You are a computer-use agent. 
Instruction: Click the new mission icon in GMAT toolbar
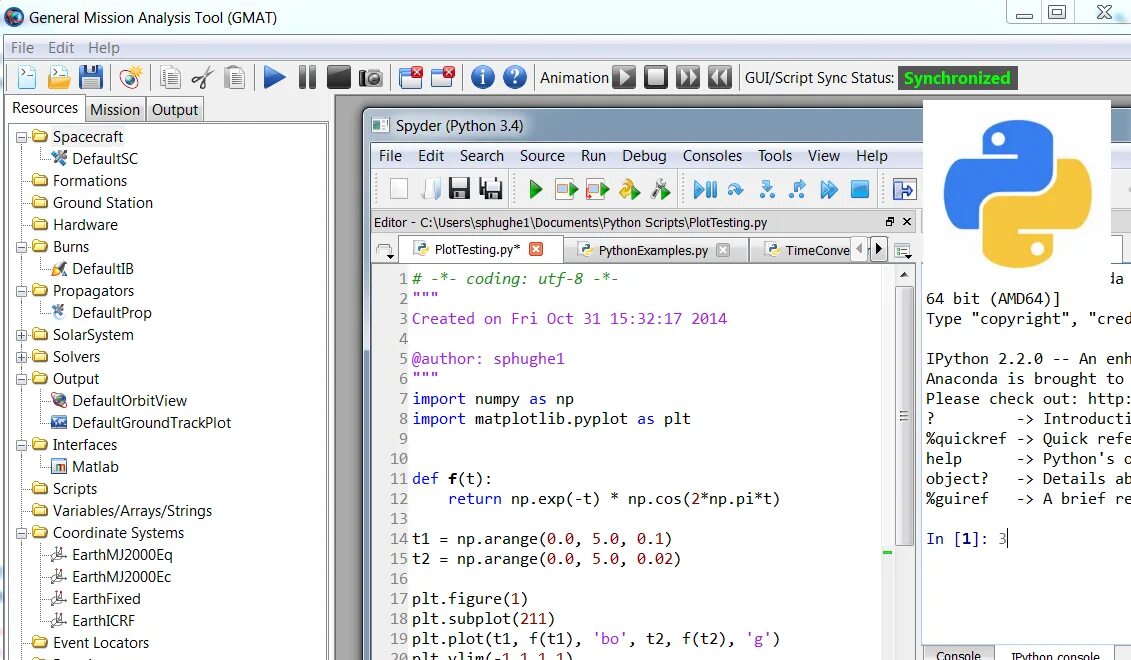click(x=131, y=77)
